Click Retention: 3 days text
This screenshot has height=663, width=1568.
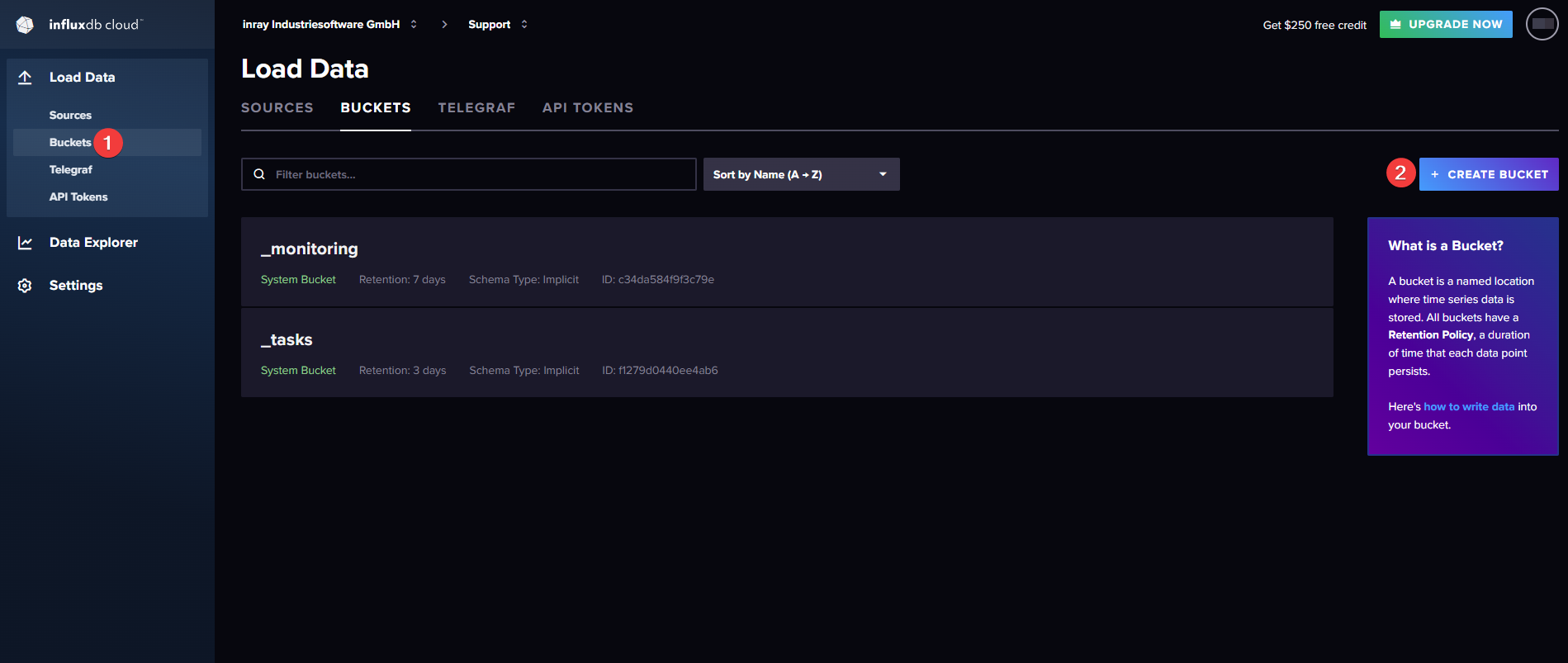[402, 371]
